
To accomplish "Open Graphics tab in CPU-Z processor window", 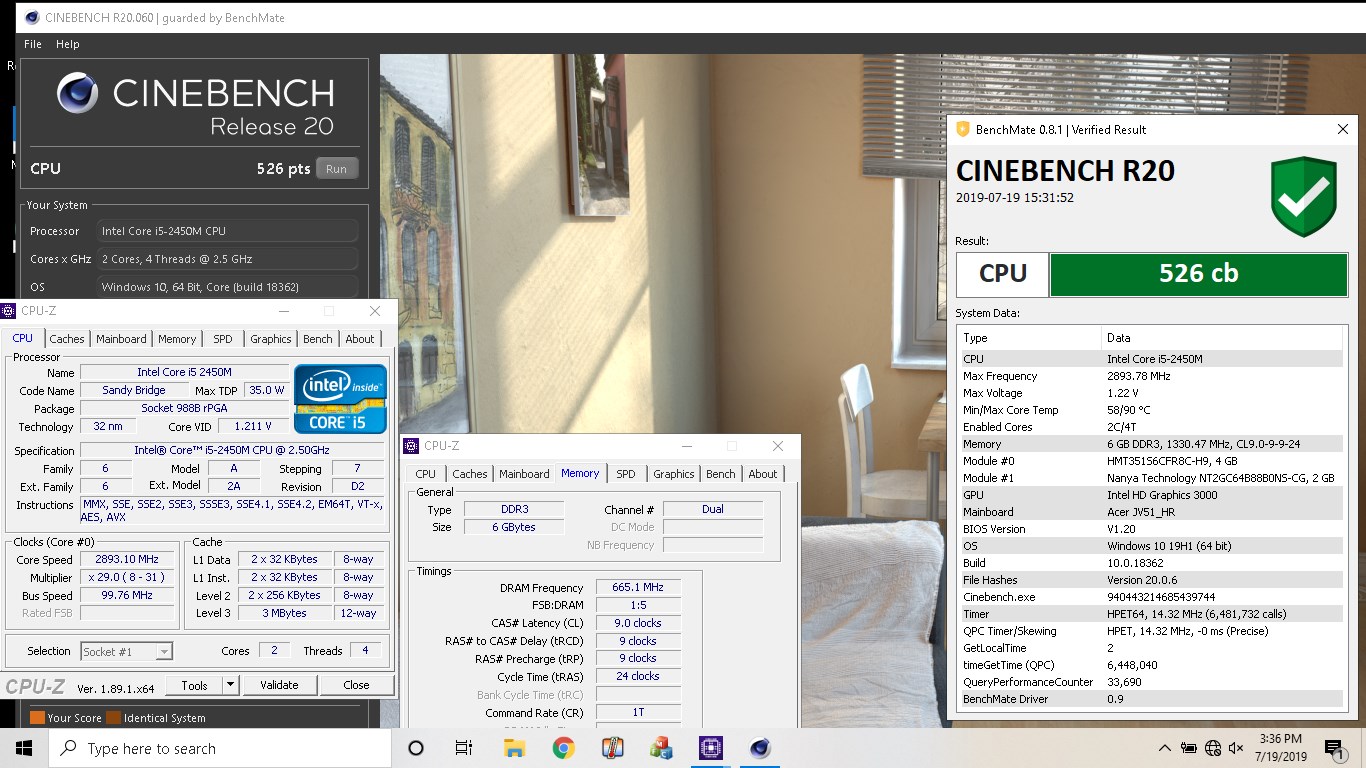I will [271, 339].
